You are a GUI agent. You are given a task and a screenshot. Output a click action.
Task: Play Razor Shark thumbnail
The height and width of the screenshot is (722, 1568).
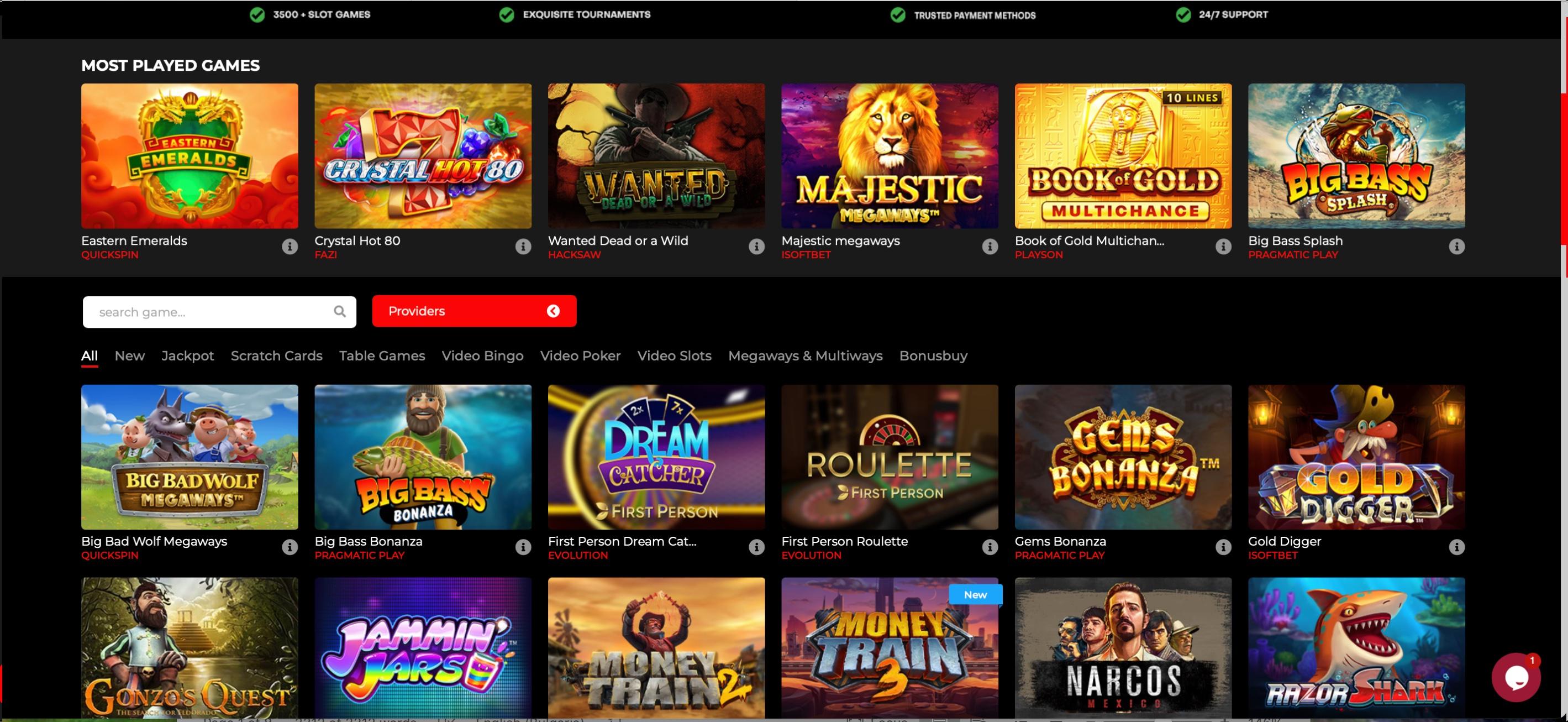pos(1357,648)
